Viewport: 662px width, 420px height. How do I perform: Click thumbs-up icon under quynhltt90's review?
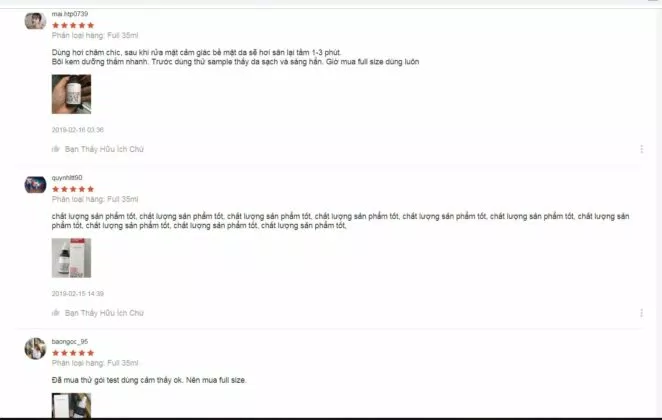tap(55, 313)
